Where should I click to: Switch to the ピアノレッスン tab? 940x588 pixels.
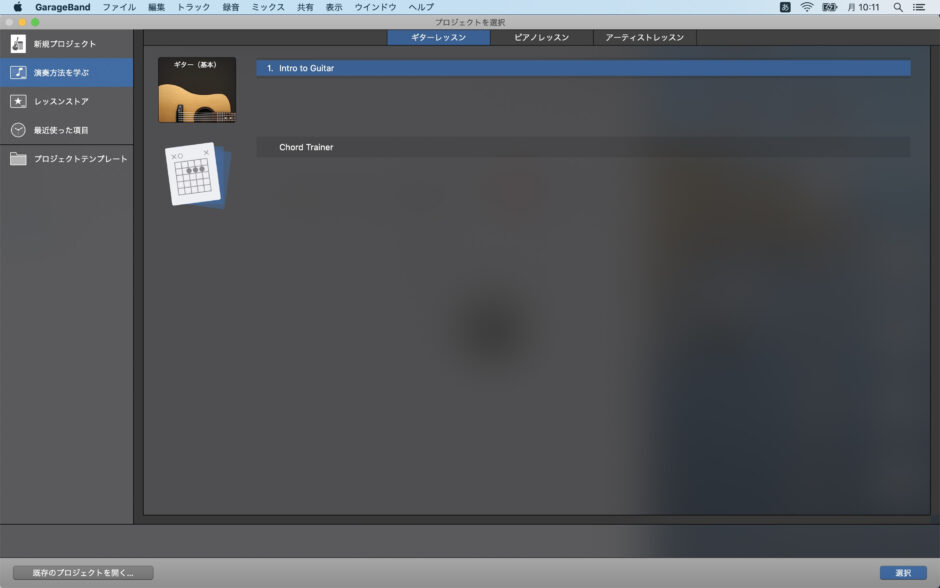click(541, 37)
